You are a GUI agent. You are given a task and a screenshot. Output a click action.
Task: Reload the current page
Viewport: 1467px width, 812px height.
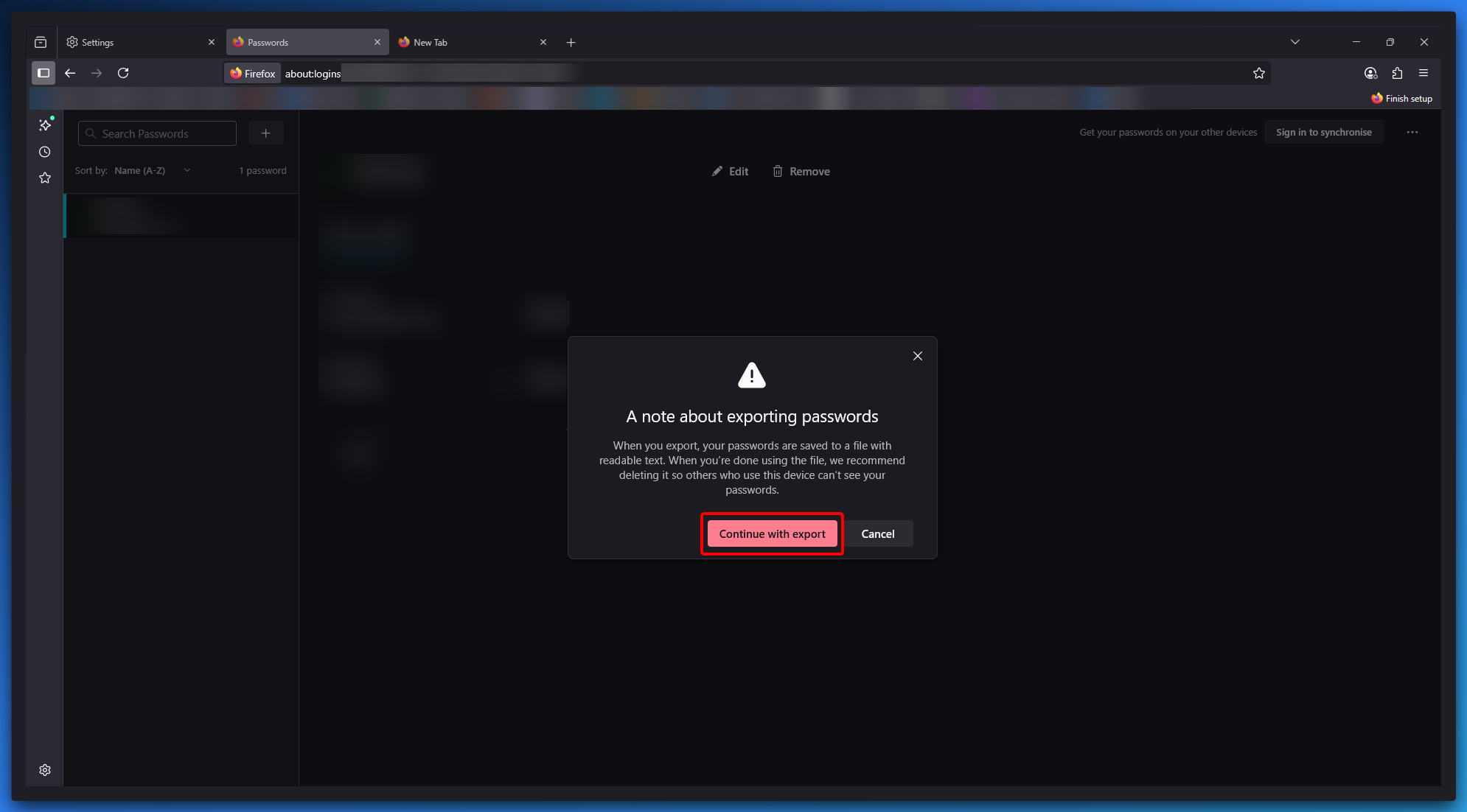pos(123,73)
